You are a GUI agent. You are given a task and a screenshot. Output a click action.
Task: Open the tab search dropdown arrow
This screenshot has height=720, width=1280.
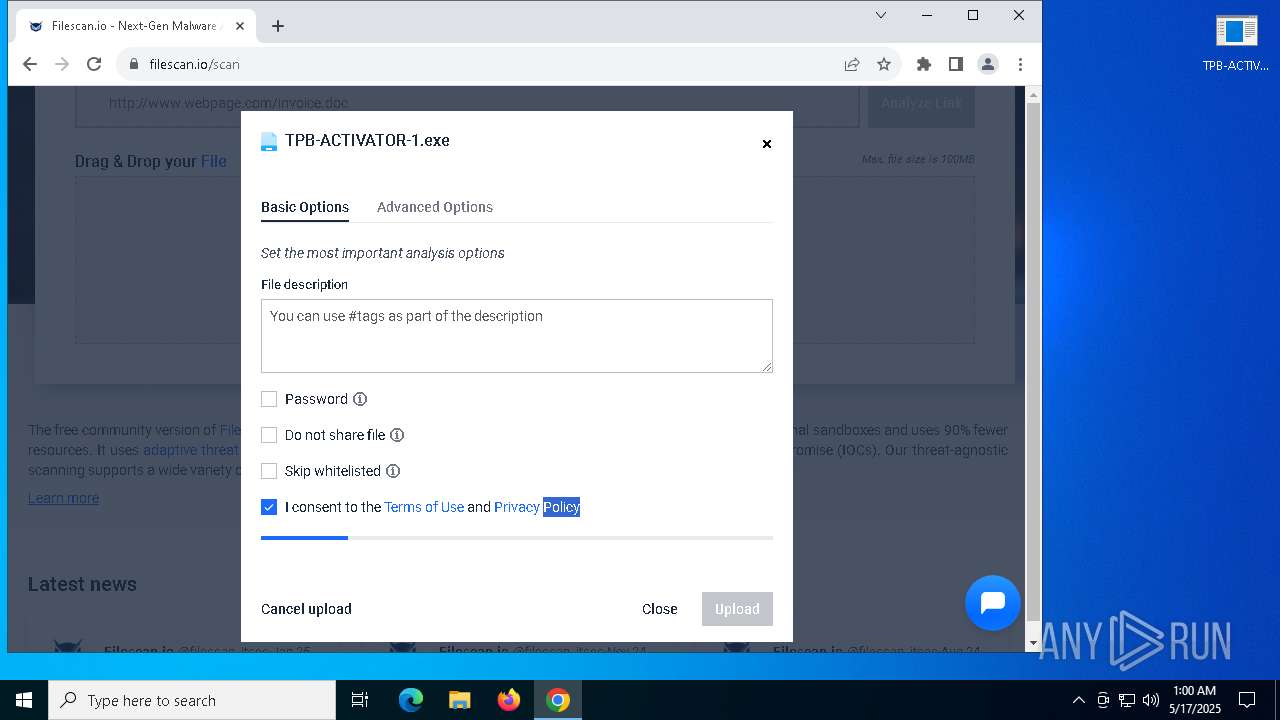click(881, 15)
